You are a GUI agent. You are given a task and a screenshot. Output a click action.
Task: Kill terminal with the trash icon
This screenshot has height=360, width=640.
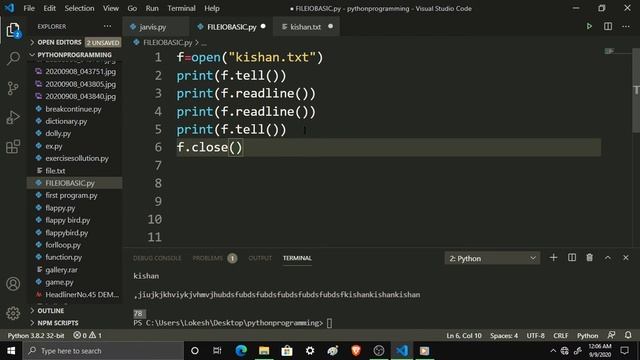coord(589,258)
